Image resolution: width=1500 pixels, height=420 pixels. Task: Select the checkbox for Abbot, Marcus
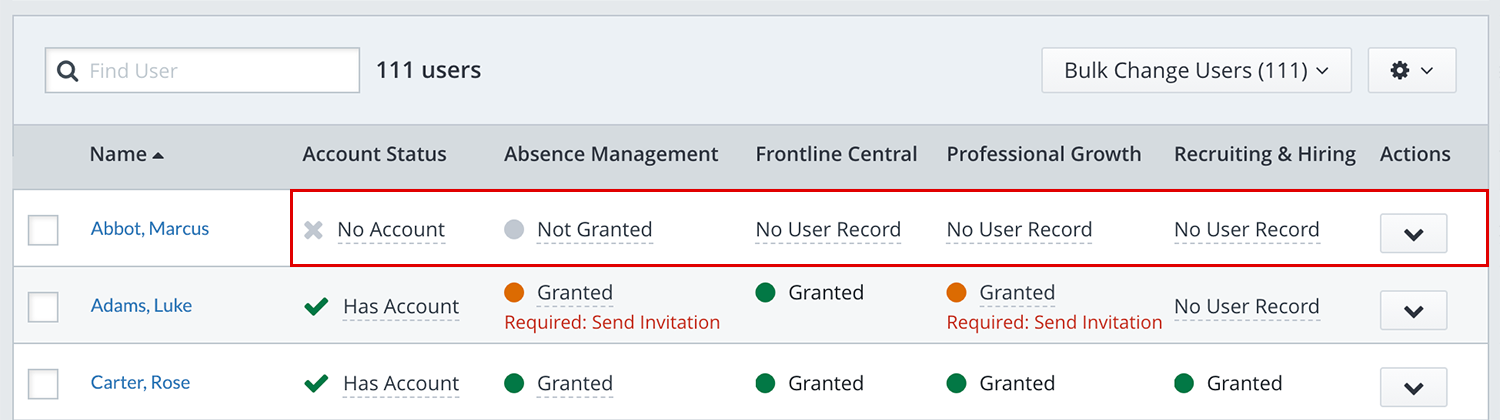point(43,230)
